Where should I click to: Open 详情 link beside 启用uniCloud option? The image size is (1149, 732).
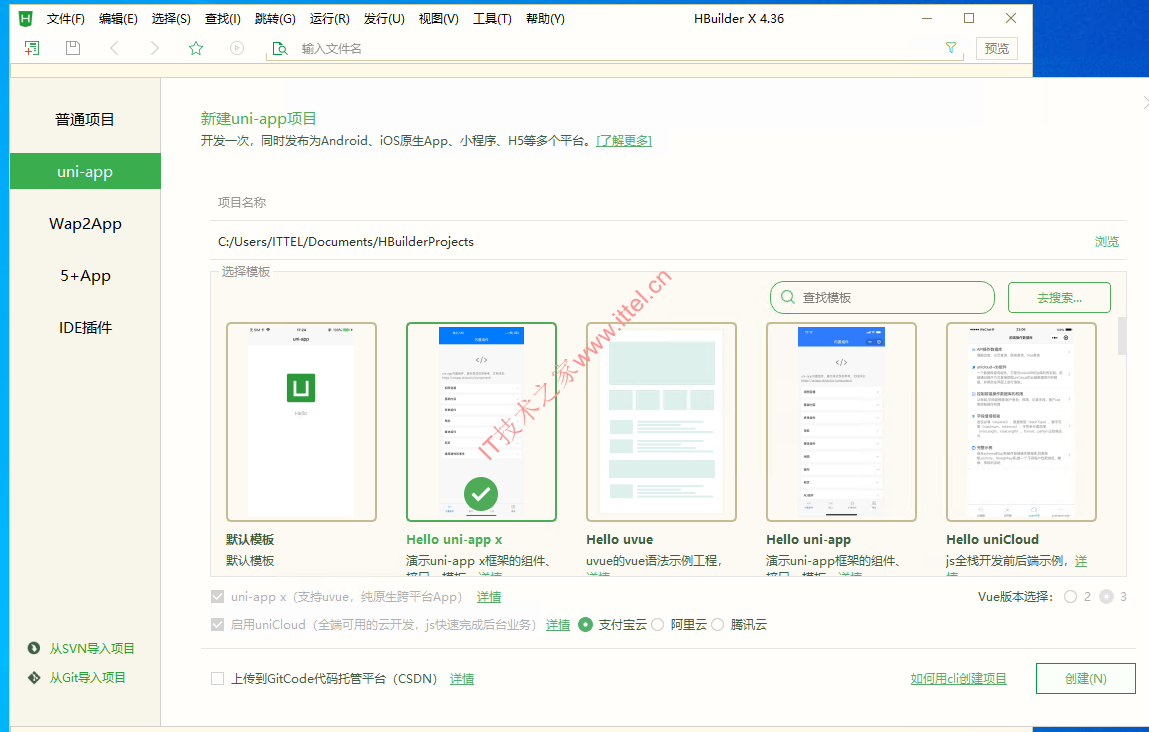[x=558, y=625]
